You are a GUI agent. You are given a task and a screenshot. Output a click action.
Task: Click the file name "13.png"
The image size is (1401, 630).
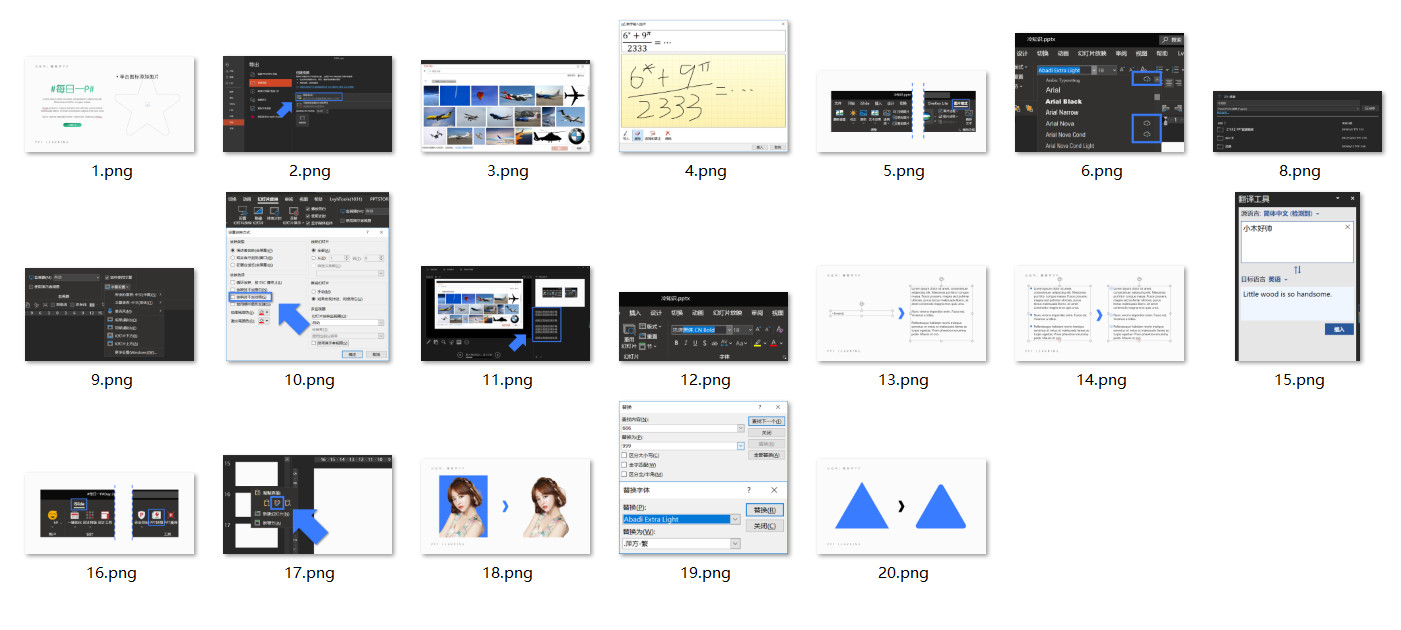point(902,380)
